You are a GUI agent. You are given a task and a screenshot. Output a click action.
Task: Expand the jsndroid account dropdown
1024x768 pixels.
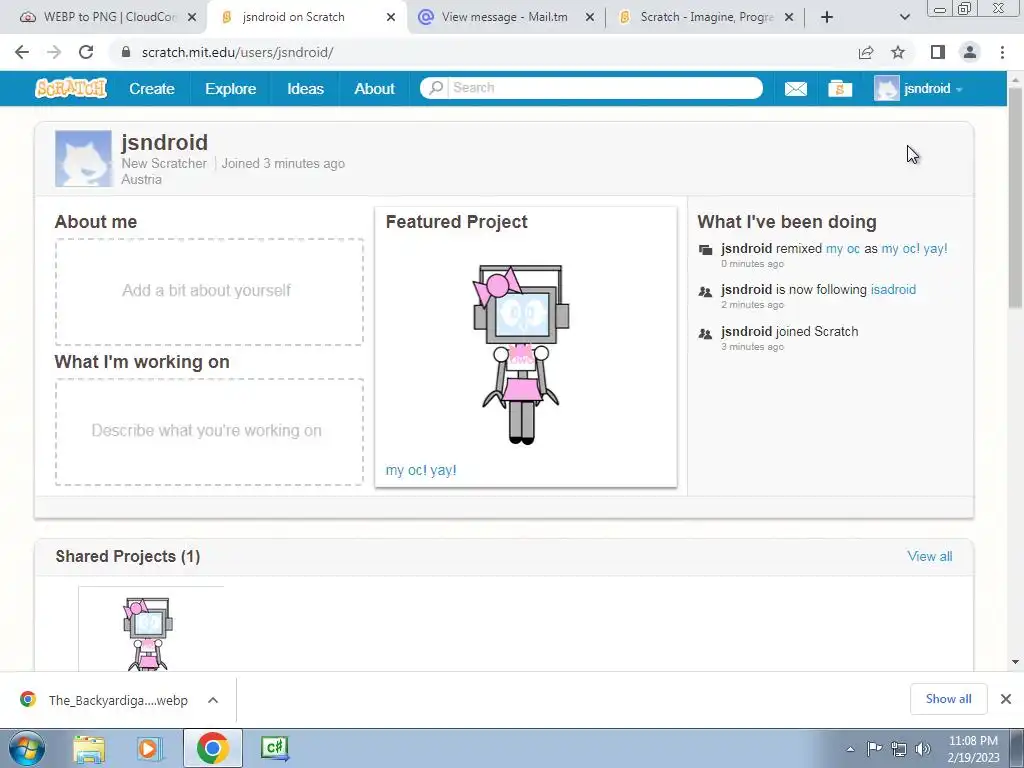959,89
